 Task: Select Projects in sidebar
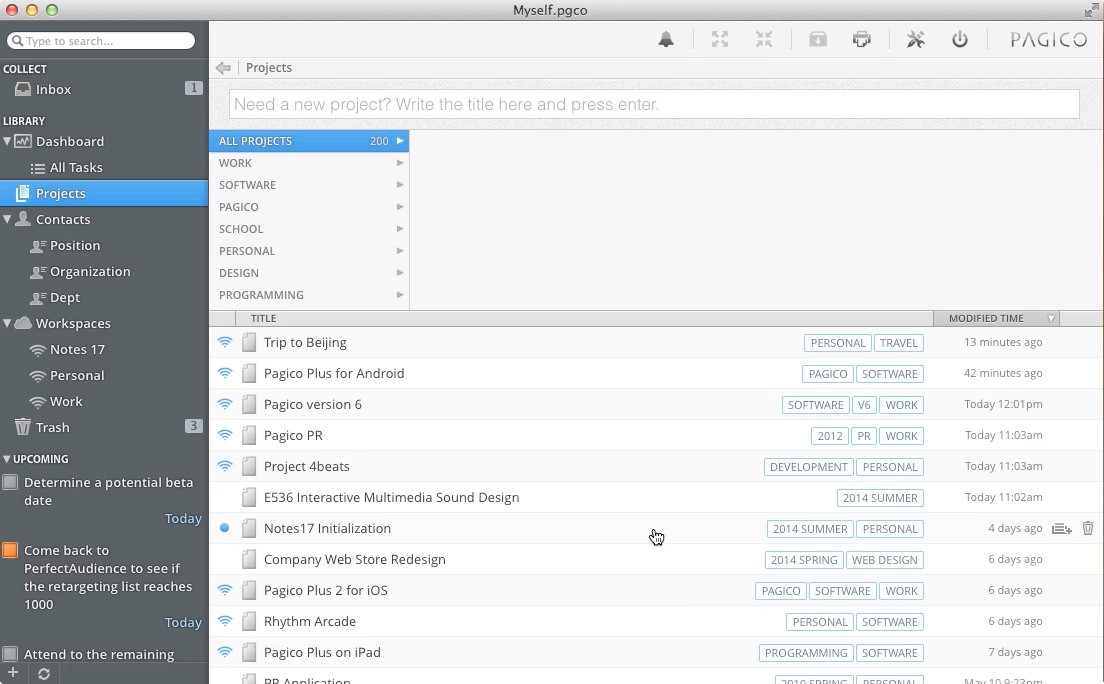[104, 194]
